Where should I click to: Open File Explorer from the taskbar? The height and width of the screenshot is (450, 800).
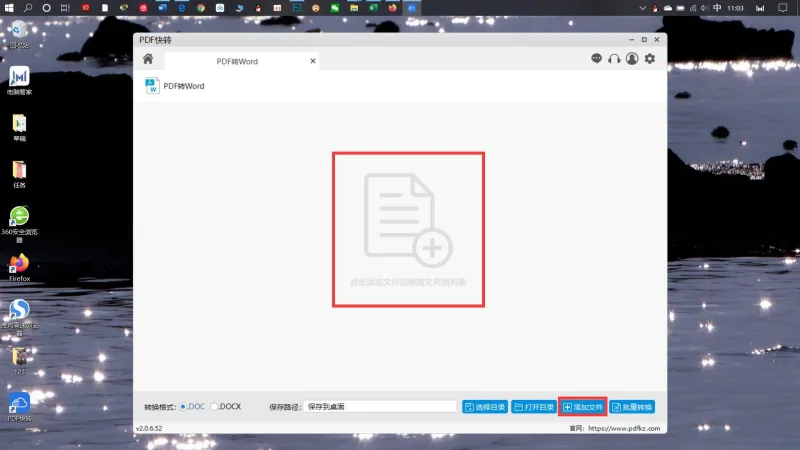click(x=354, y=8)
